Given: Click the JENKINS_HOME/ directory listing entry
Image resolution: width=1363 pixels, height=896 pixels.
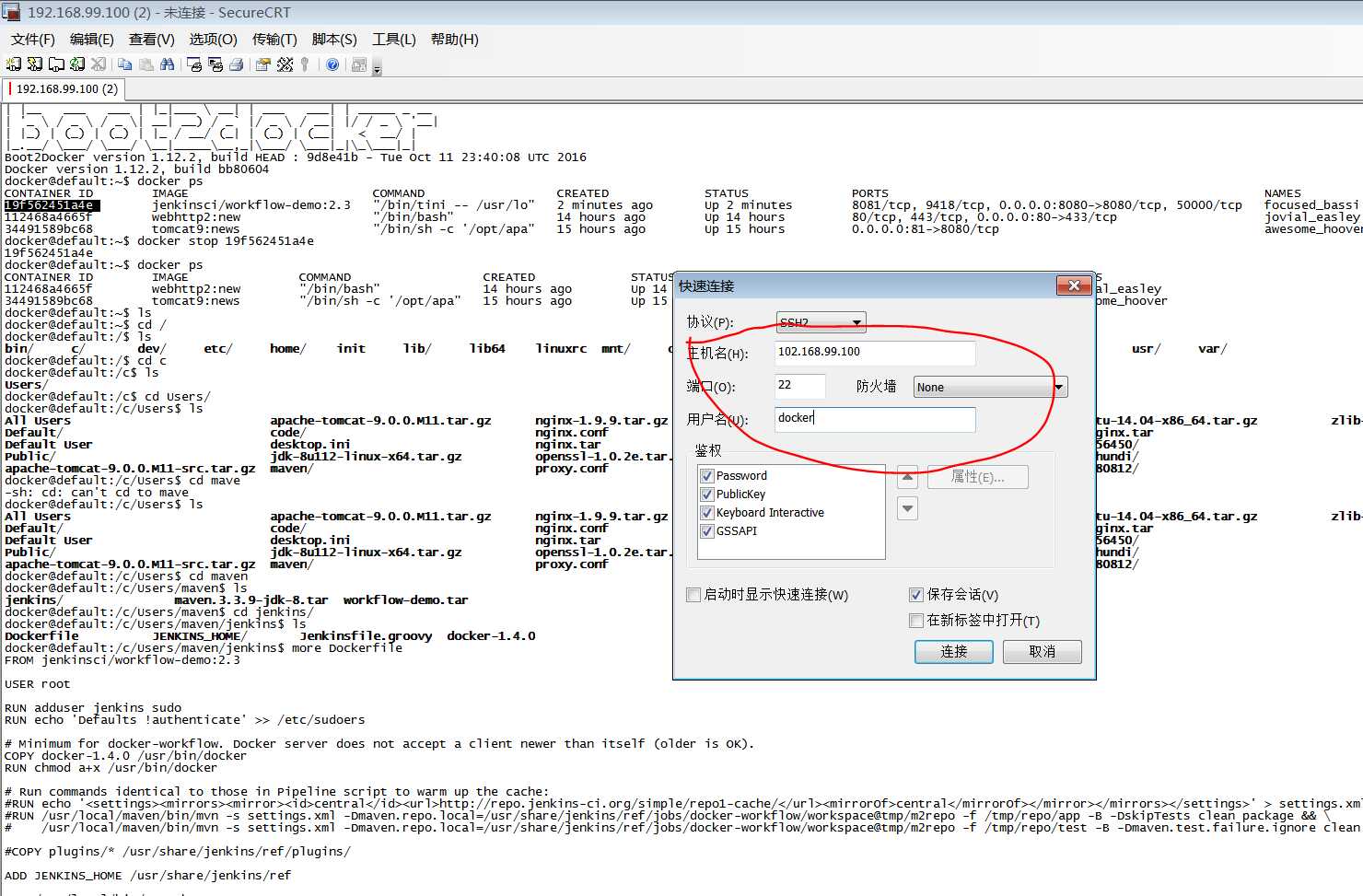Looking at the screenshot, I should click(200, 636).
